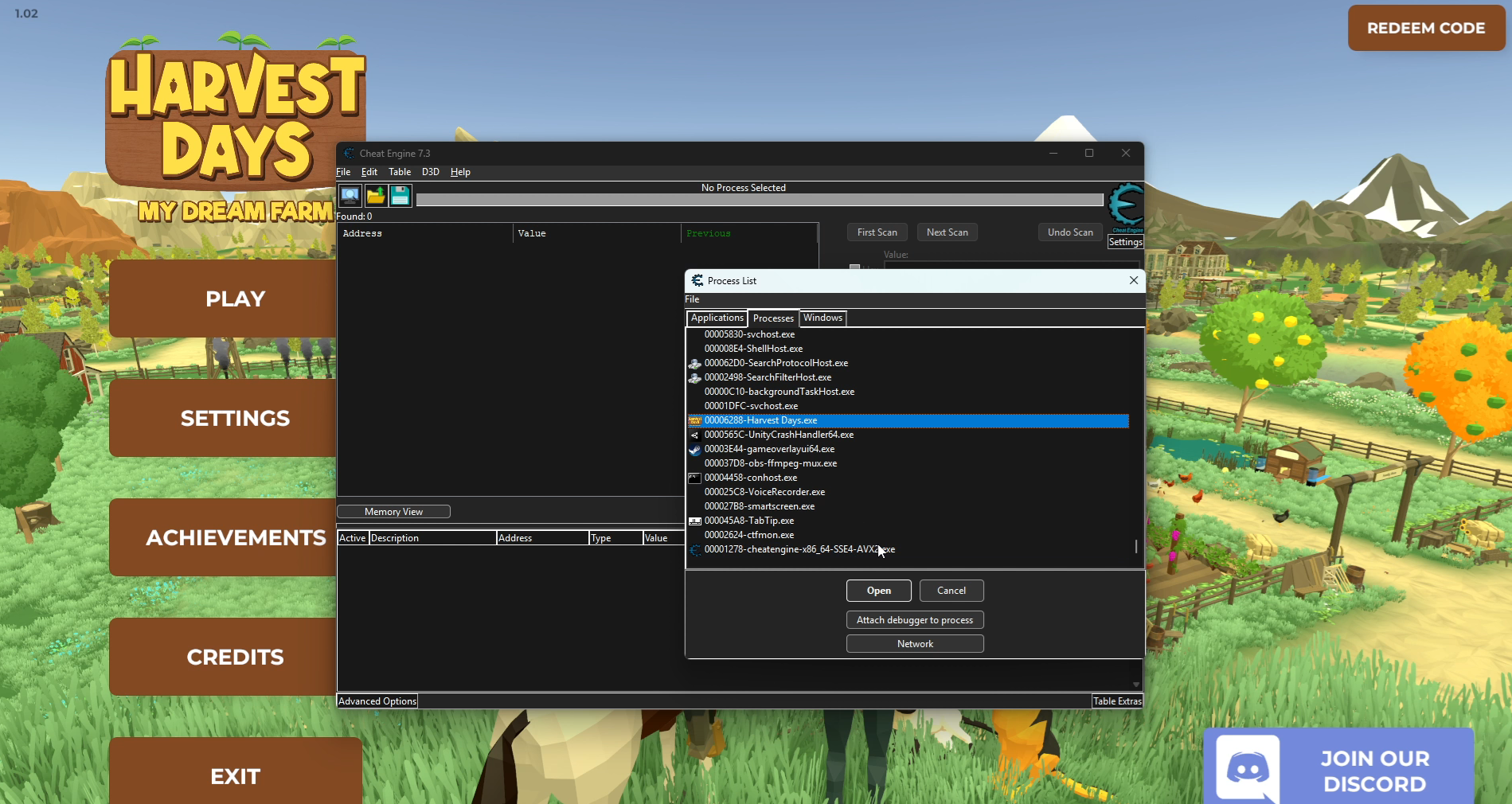This screenshot has height=804, width=1512.
Task: Click Cheat Engine title bar icon
Action: (349, 153)
